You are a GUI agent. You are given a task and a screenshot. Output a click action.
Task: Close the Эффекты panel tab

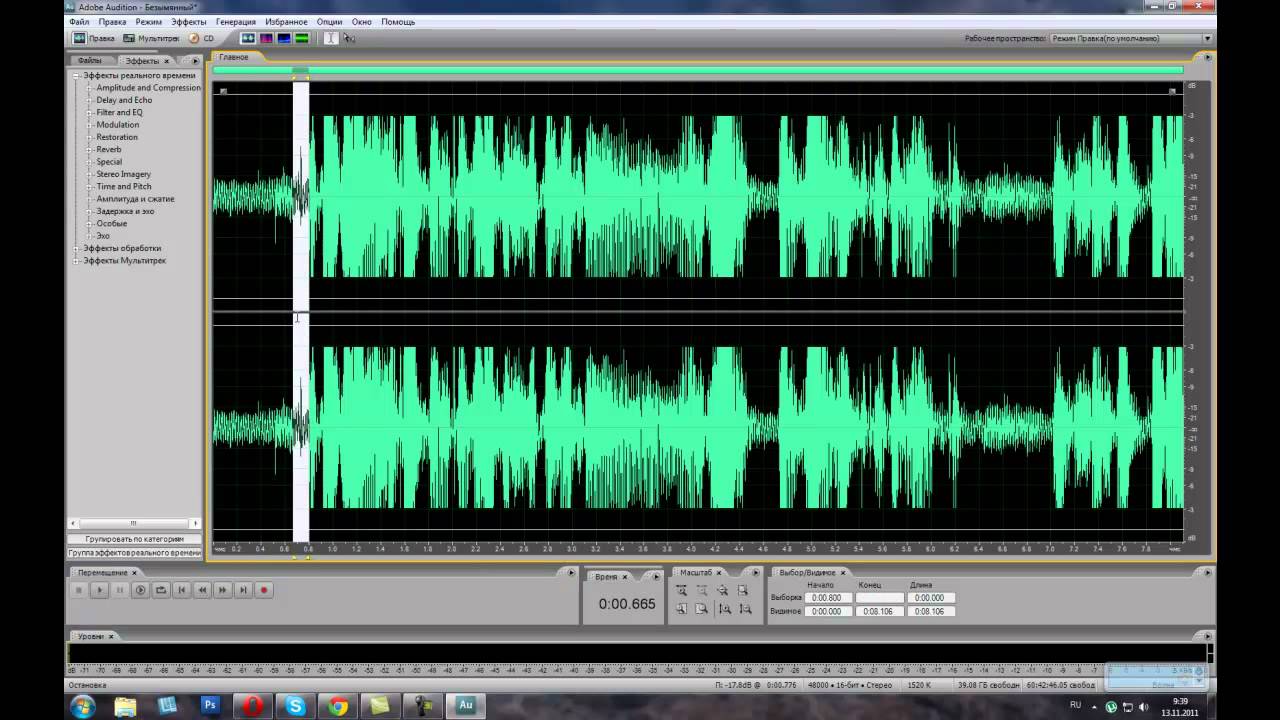[x=167, y=61]
